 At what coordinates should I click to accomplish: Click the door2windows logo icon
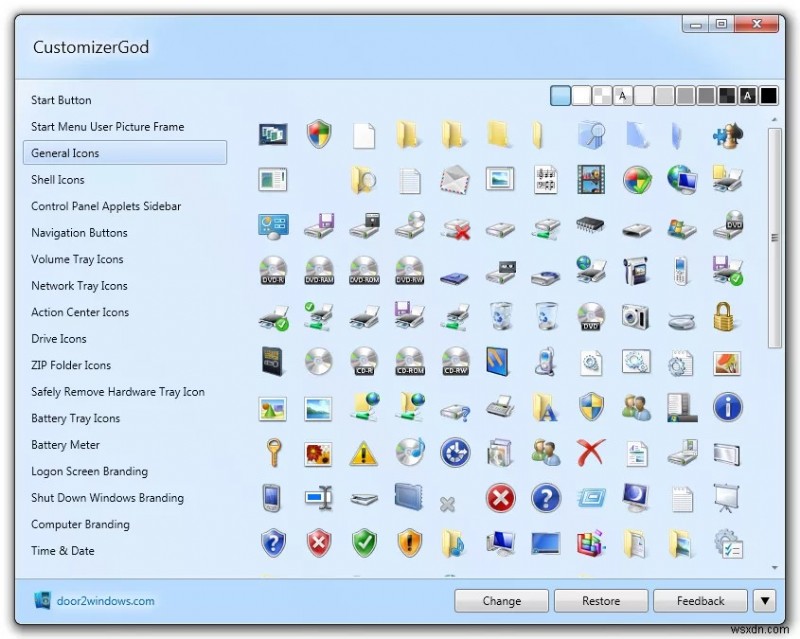(41, 600)
